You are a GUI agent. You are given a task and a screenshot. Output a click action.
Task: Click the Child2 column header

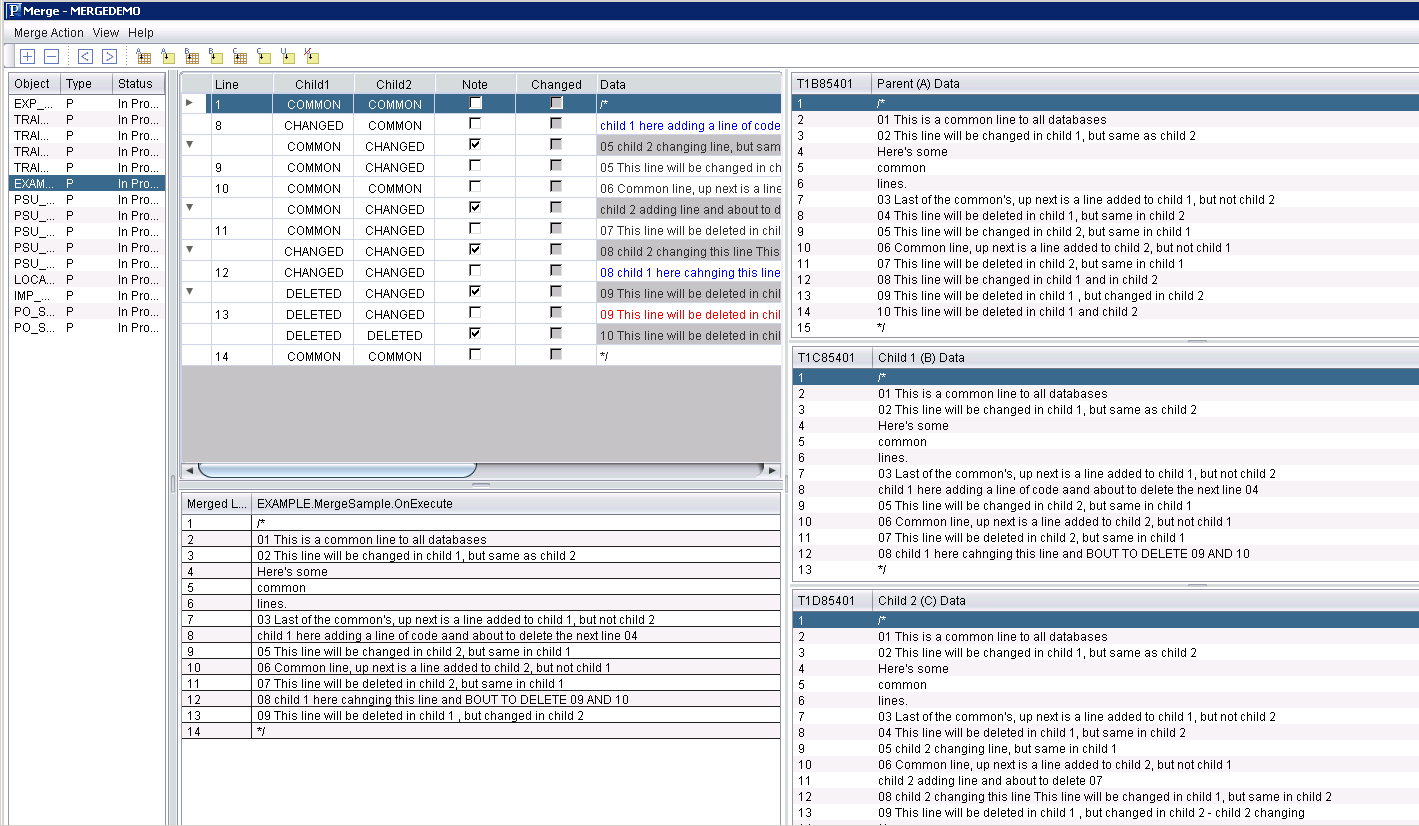[x=394, y=85]
